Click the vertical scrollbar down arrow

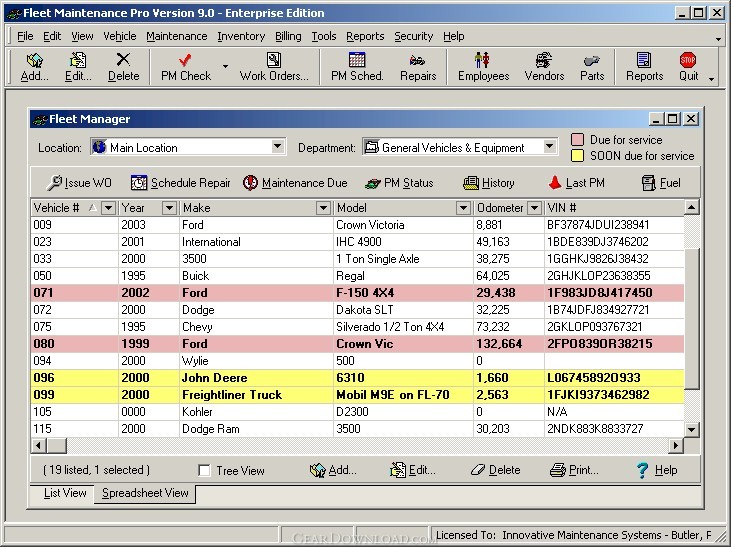coord(691,429)
